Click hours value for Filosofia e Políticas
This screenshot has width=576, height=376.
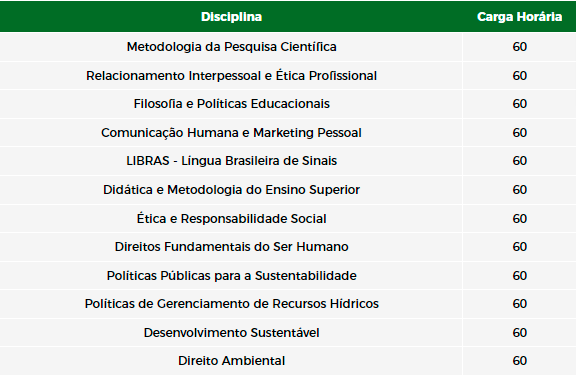click(x=519, y=104)
